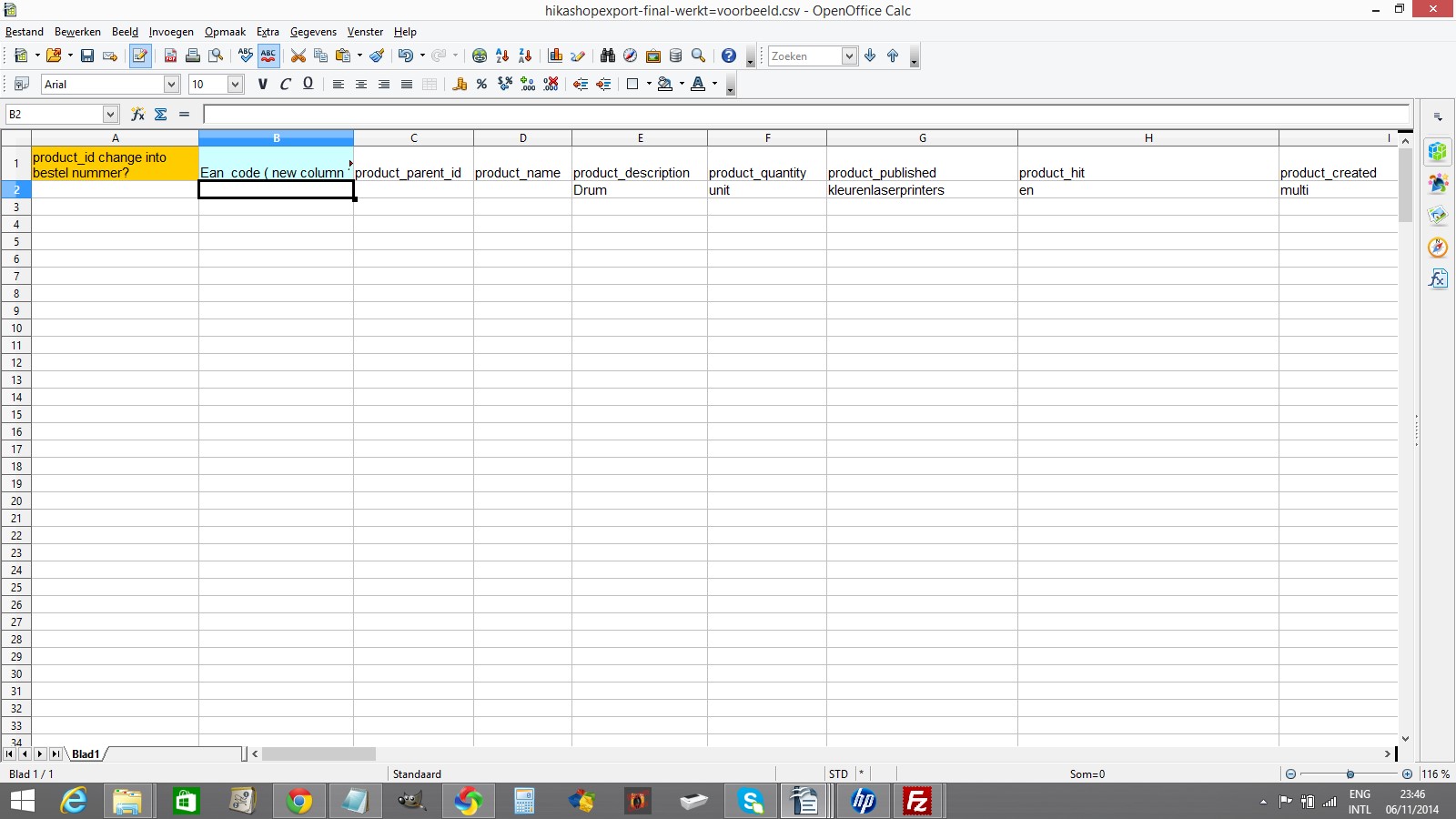The height and width of the screenshot is (819, 1456).
Task: Click the vertical scrollbar thumb
Action: (1405, 186)
